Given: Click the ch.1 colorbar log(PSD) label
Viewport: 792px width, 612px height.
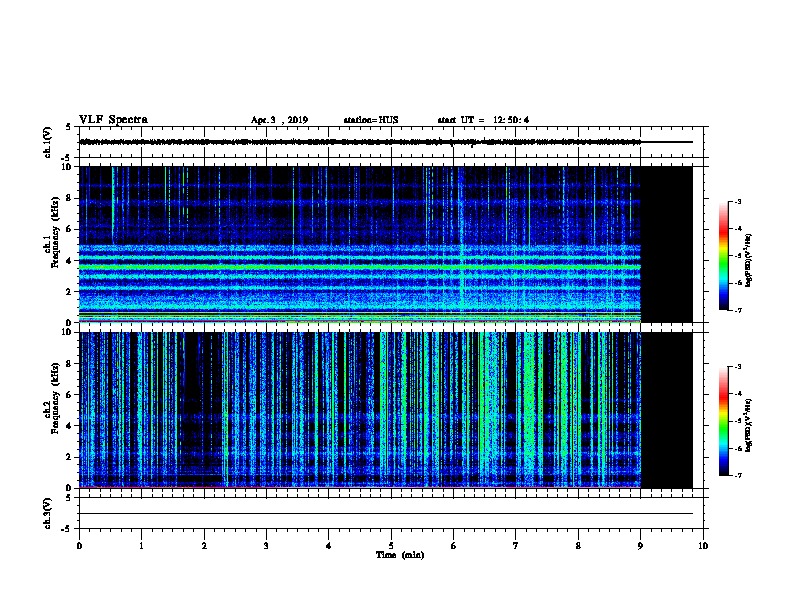Looking at the screenshot, I should pos(748,260).
